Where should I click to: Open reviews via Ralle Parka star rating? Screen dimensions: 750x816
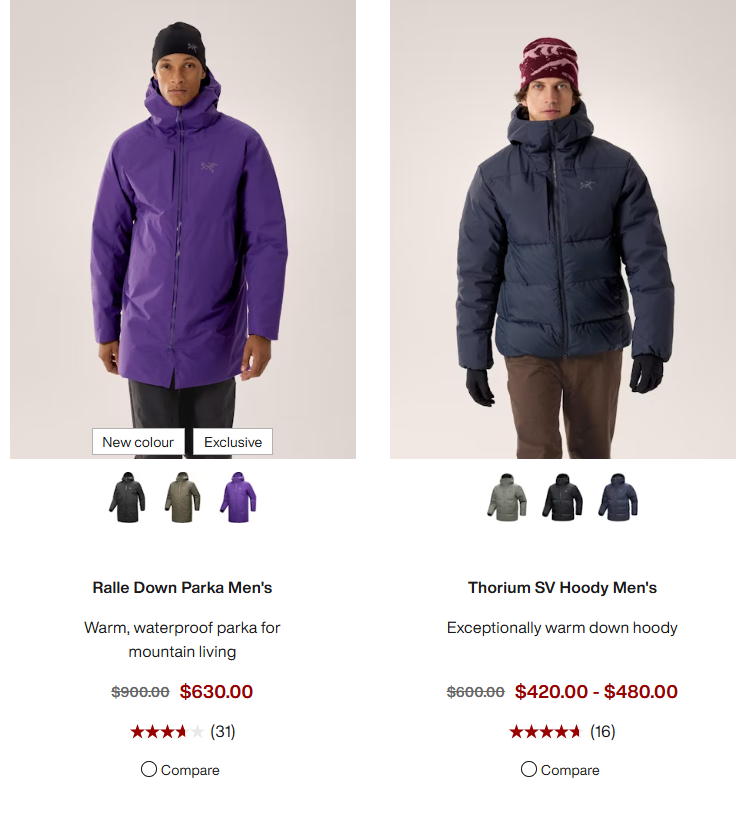coord(167,732)
